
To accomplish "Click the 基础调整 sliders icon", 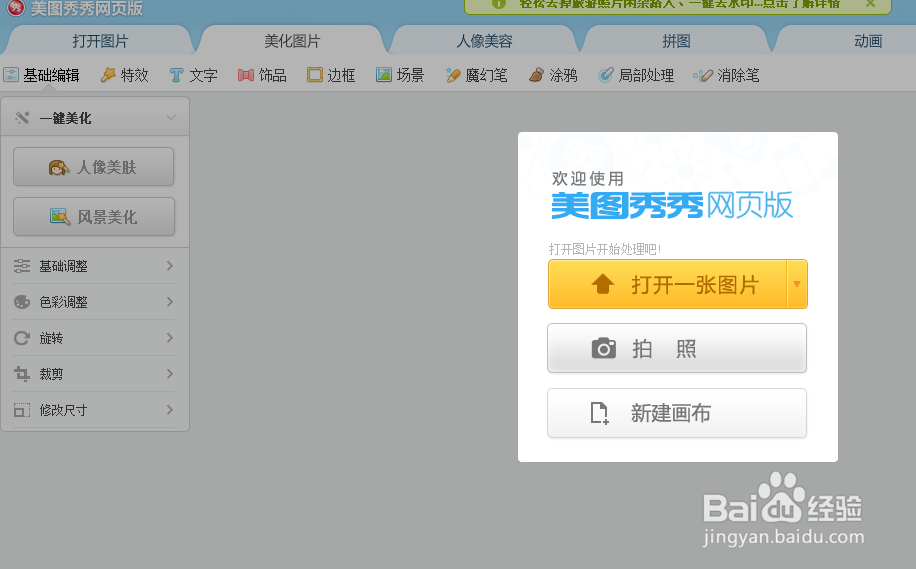I will point(22,266).
